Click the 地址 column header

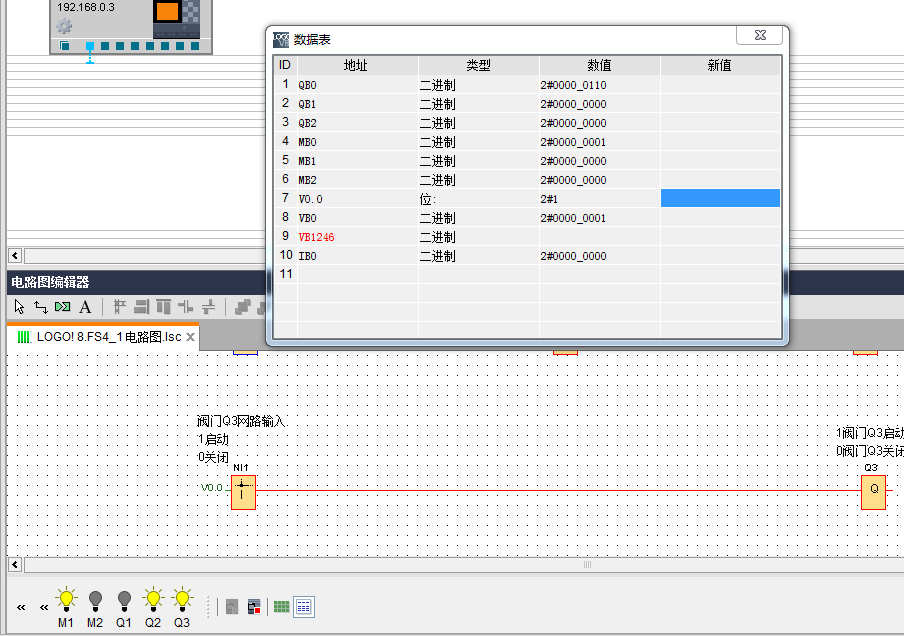pyautogui.click(x=357, y=65)
